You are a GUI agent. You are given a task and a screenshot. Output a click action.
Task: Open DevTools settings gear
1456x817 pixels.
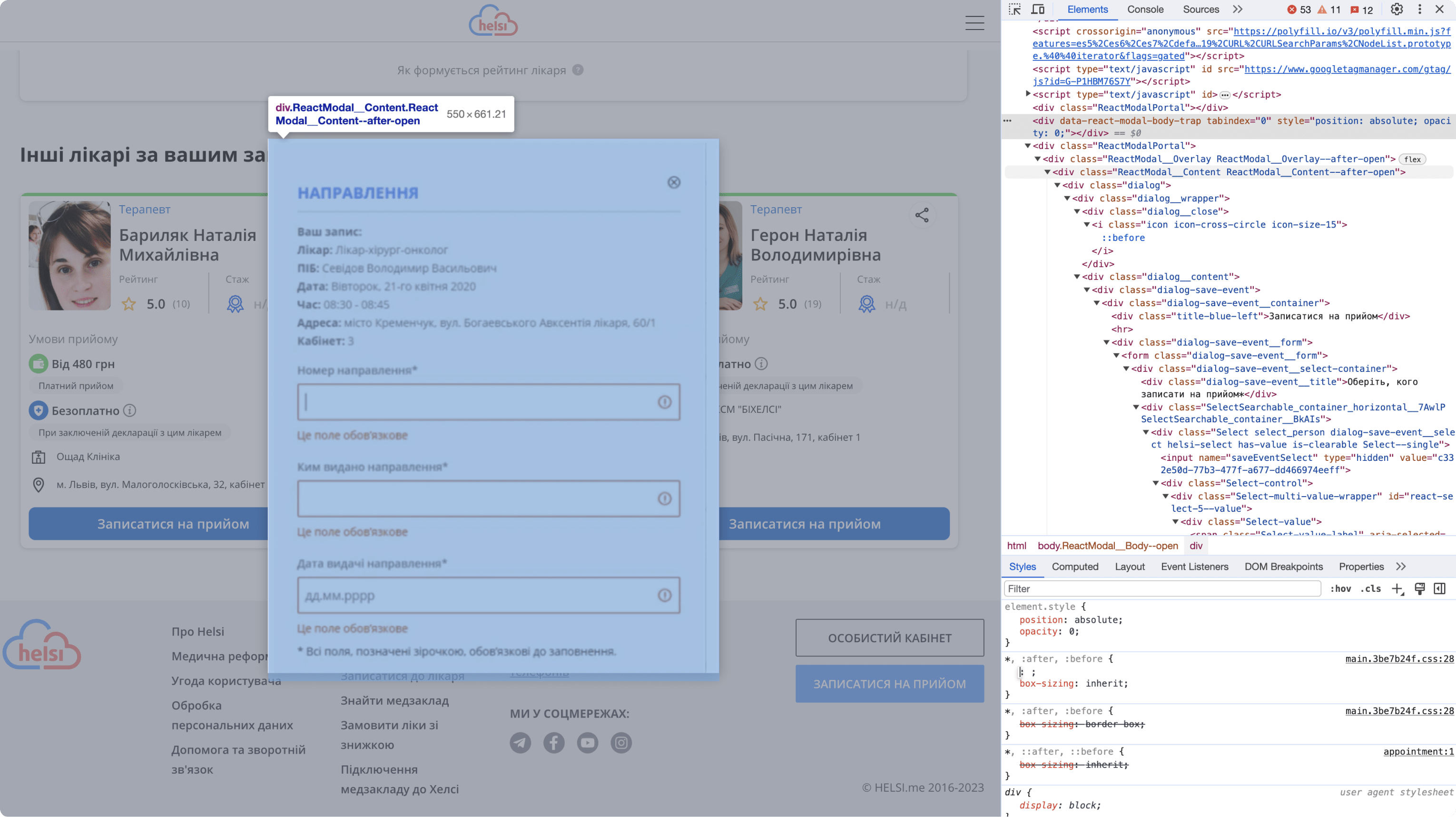click(1397, 9)
